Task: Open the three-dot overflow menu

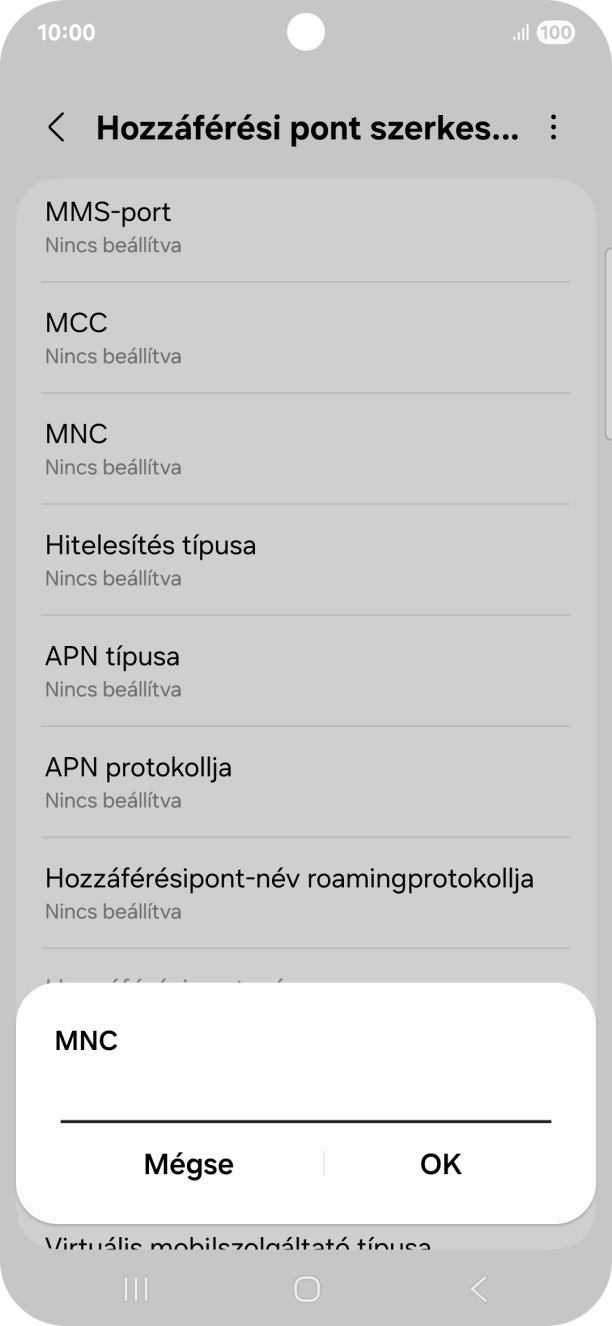Action: [556, 128]
